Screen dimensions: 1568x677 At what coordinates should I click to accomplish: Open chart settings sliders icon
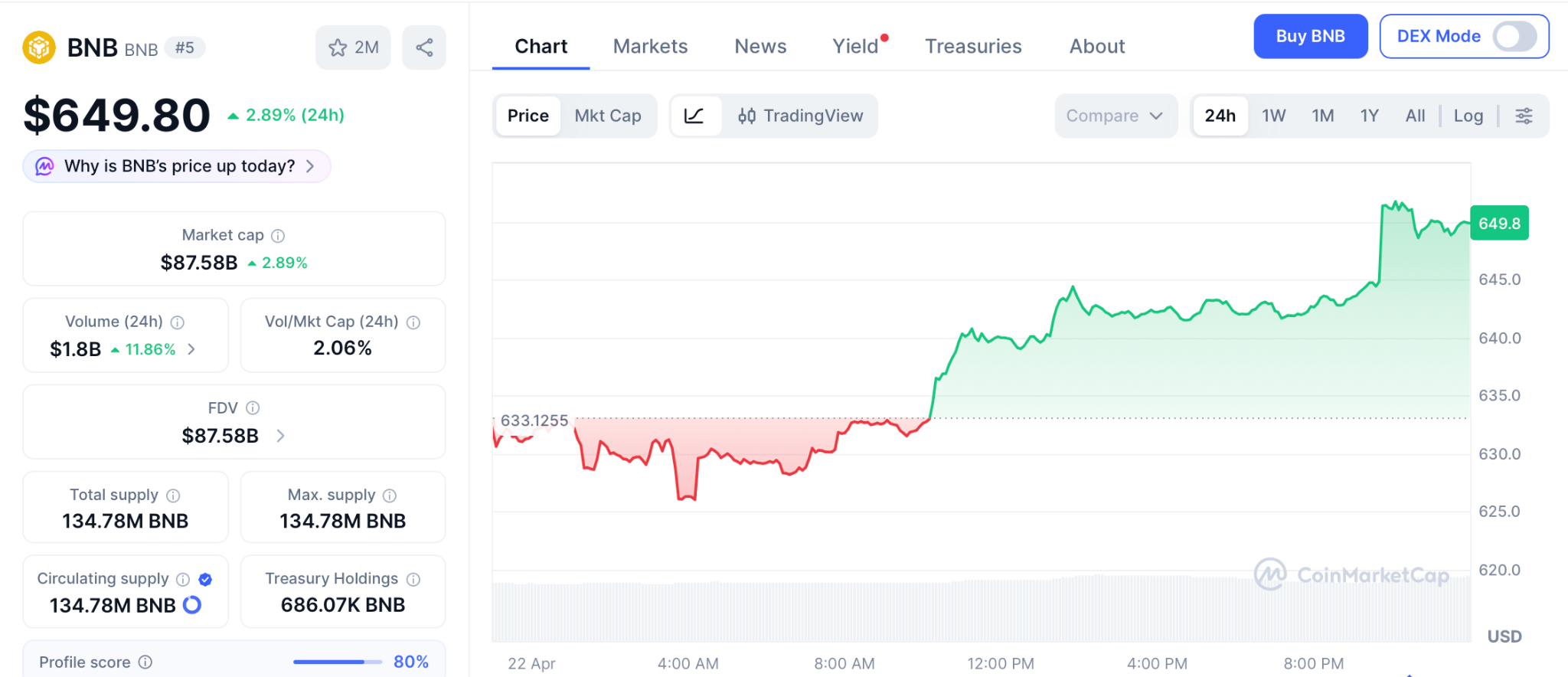coord(1524,116)
